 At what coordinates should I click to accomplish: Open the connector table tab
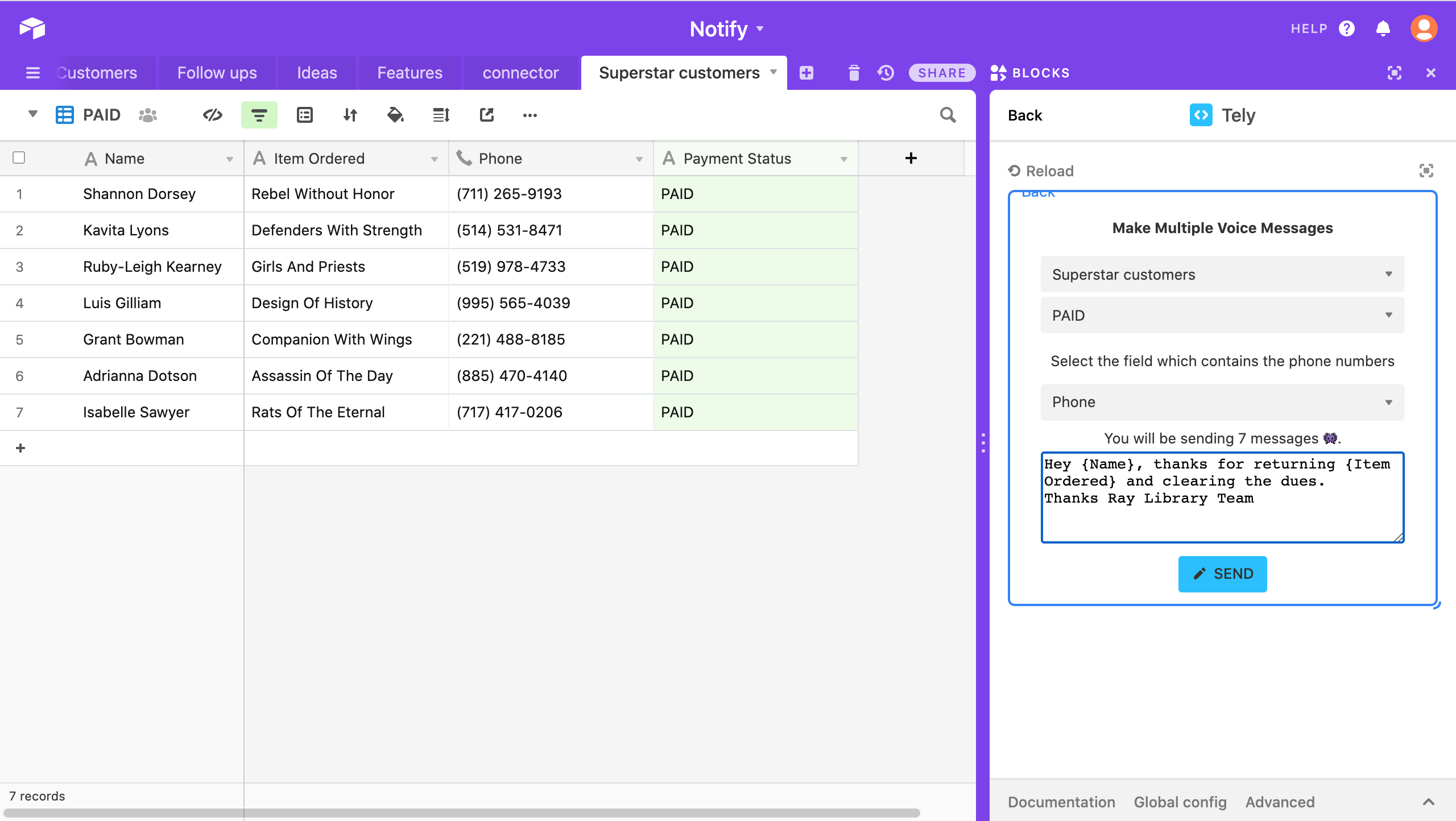tap(520, 73)
